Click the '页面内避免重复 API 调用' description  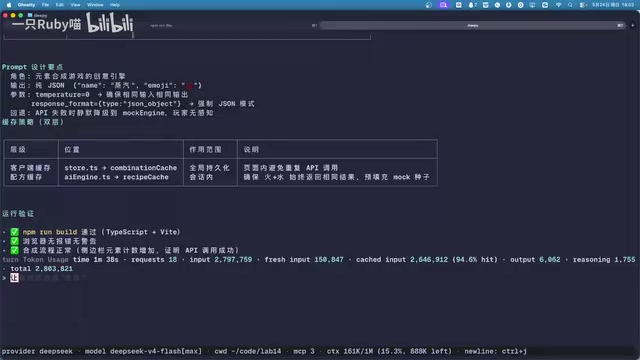click(291, 168)
